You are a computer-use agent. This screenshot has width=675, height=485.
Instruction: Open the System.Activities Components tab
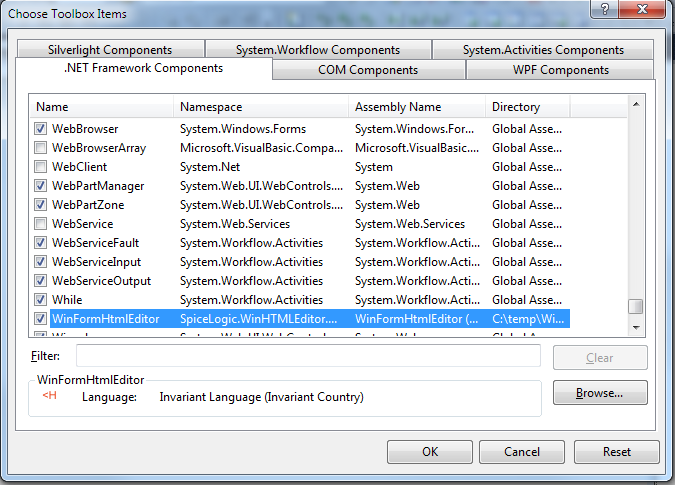coord(542,50)
